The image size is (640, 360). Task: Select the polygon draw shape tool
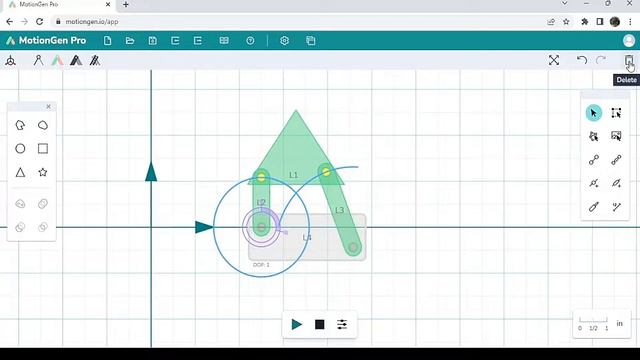tap(20, 125)
